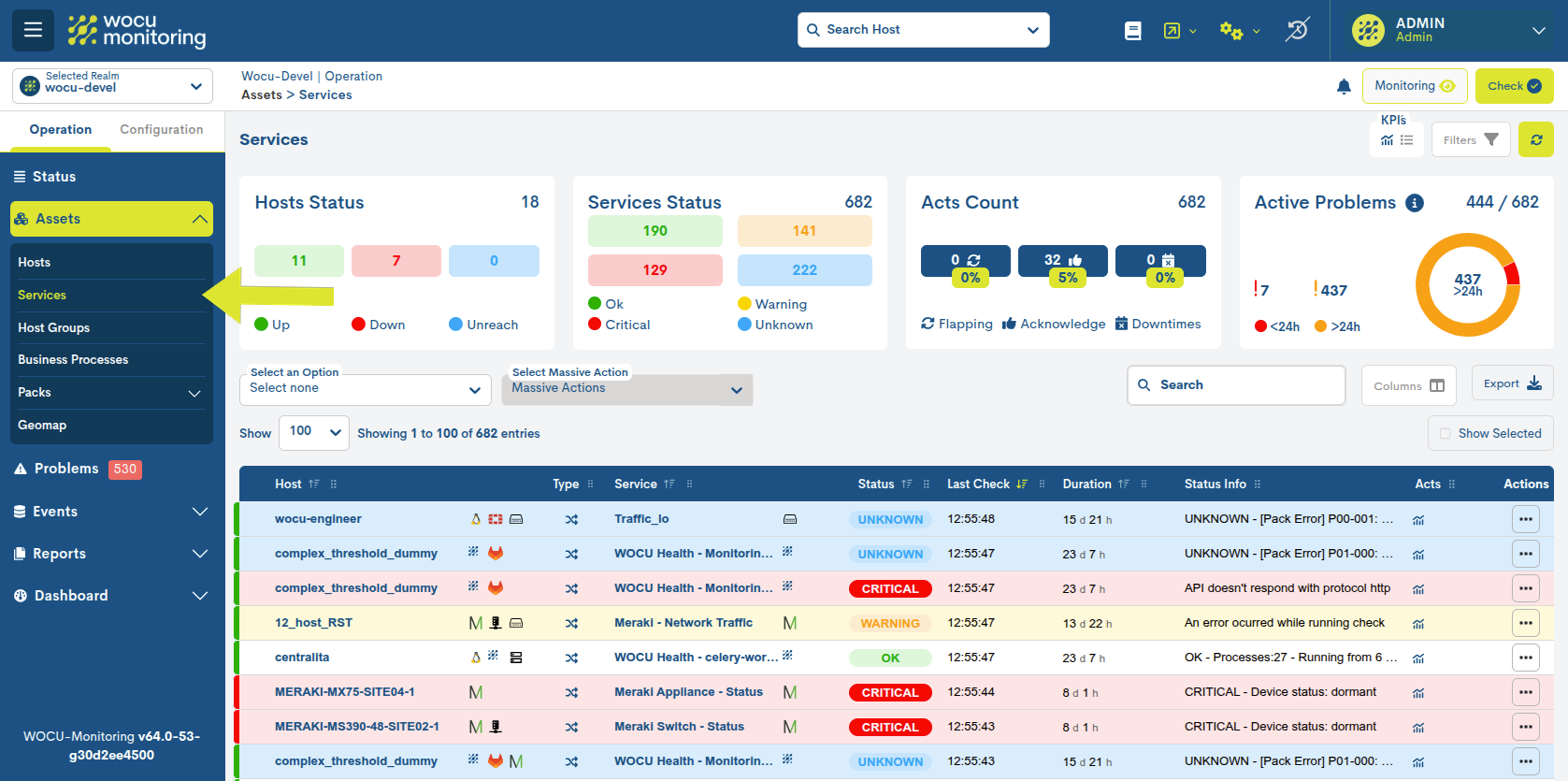1568x781 pixels.
Task: Click the Active Problems info icon
Action: click(1415, 203)
